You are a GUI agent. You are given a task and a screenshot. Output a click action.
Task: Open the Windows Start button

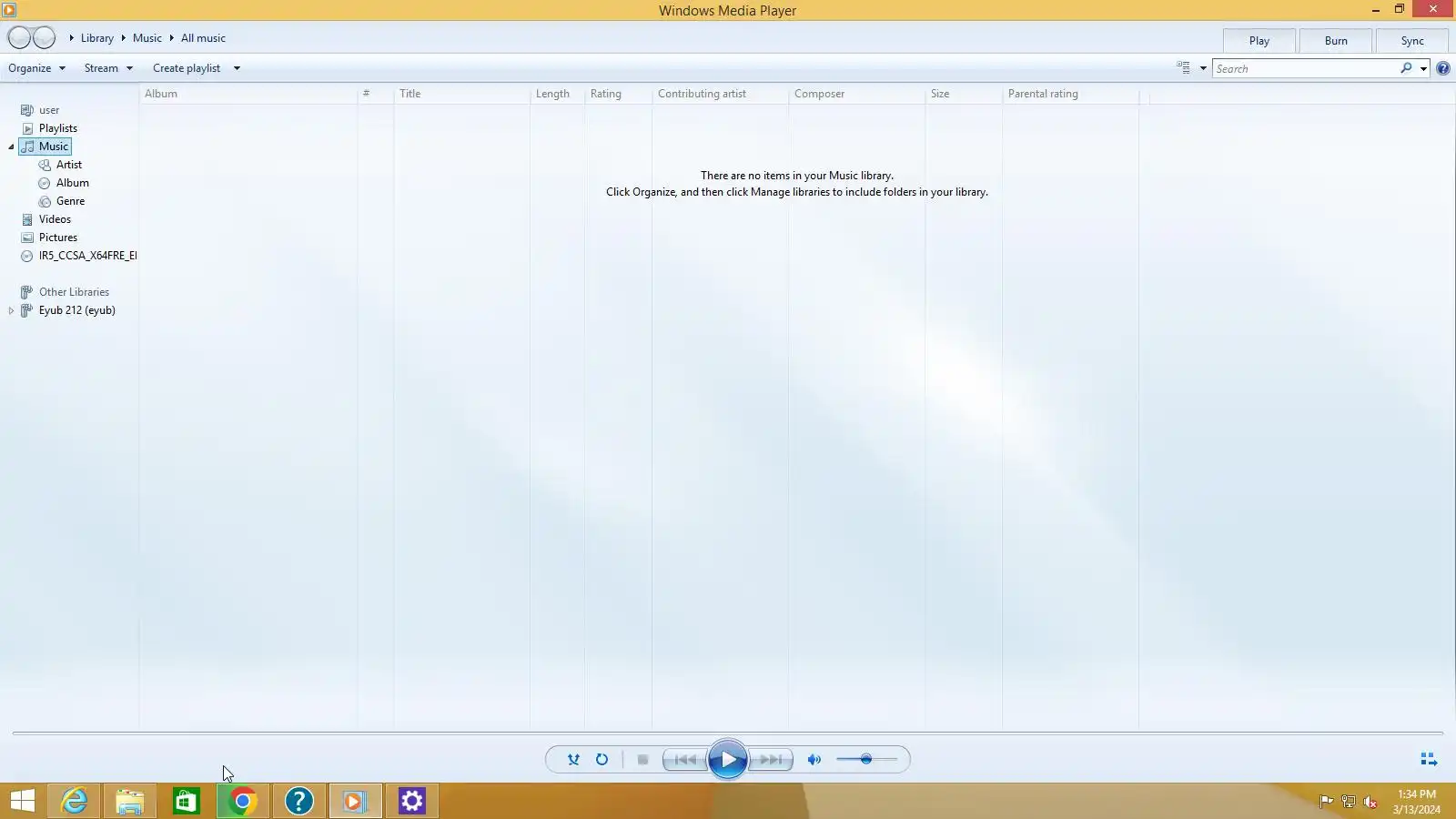tap(22, 801)
